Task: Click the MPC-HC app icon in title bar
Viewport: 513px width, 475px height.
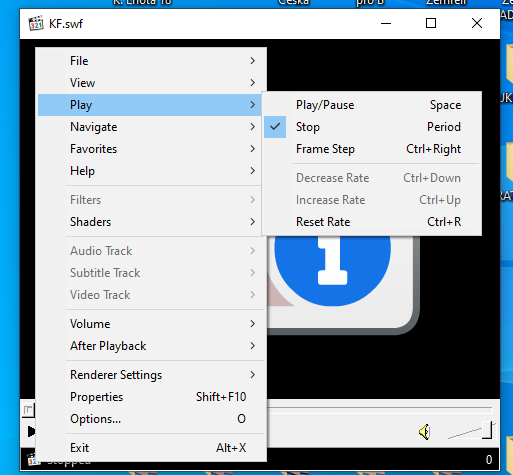Action: [x=36, y=24]
